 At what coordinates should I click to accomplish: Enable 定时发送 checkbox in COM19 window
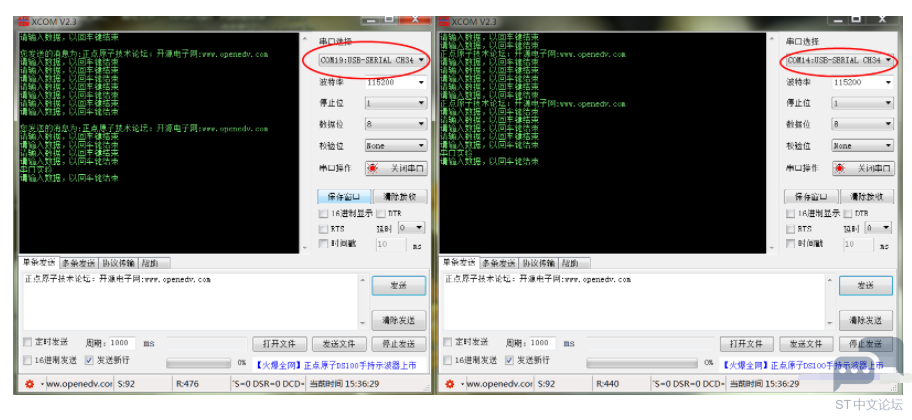click(x=27, y=342)
